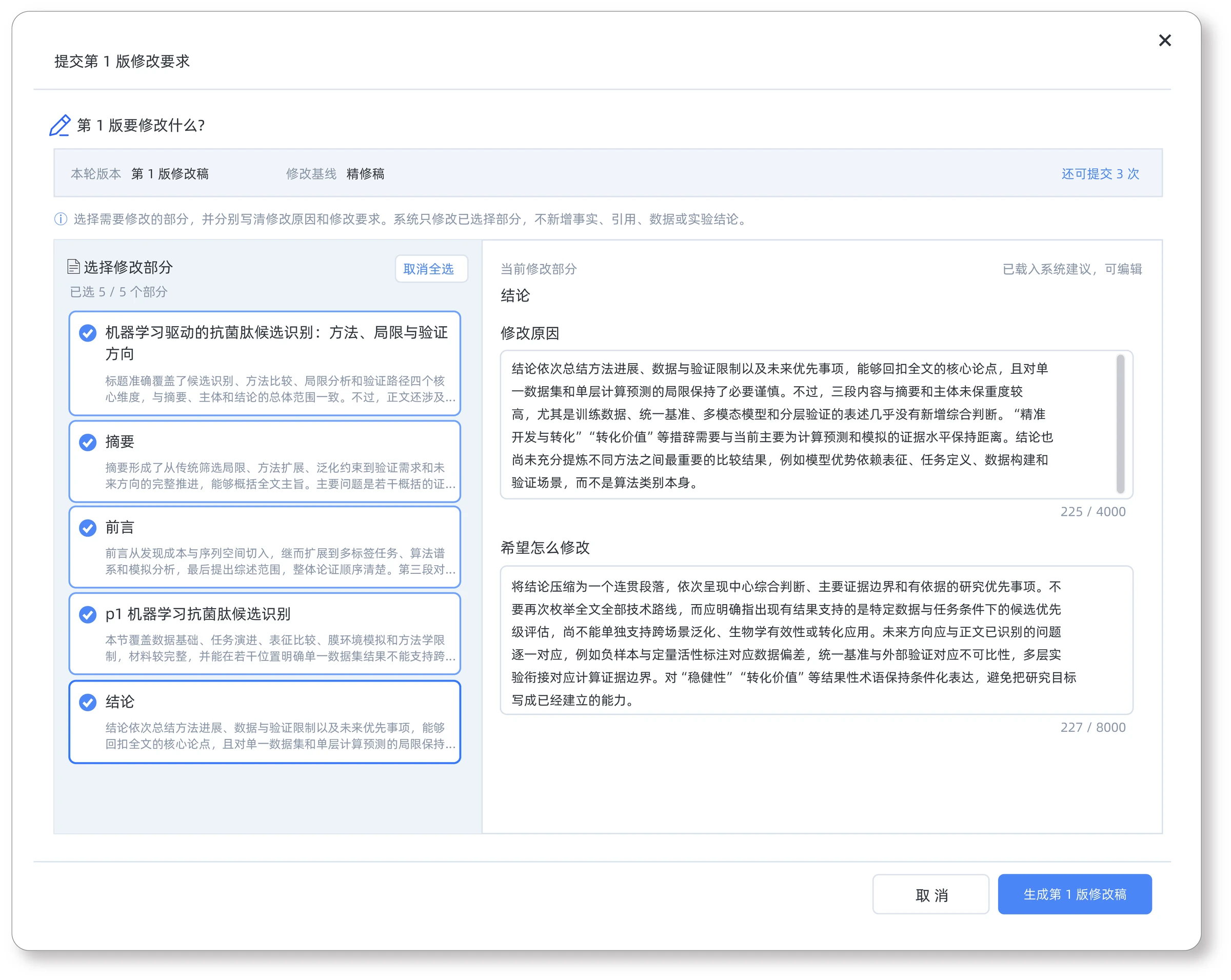
Task: Click 生成第 1 版修改稿 button
Action: pyautogui.click(x=1075, y=894)
